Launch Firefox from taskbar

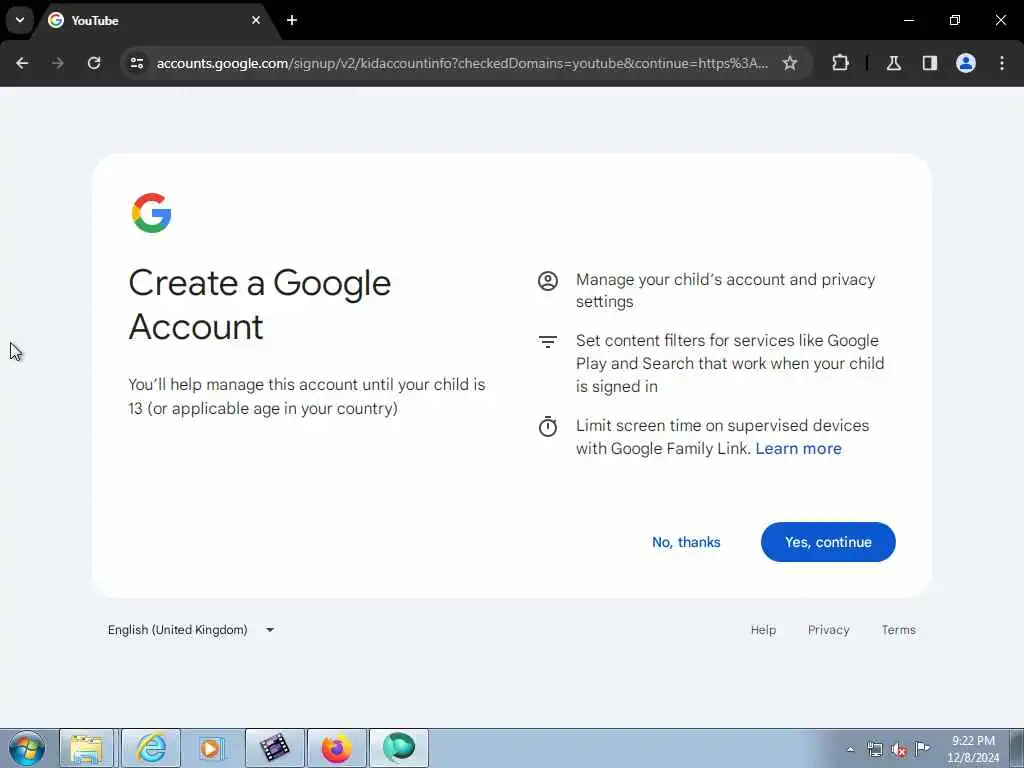(x=336, y=748)
